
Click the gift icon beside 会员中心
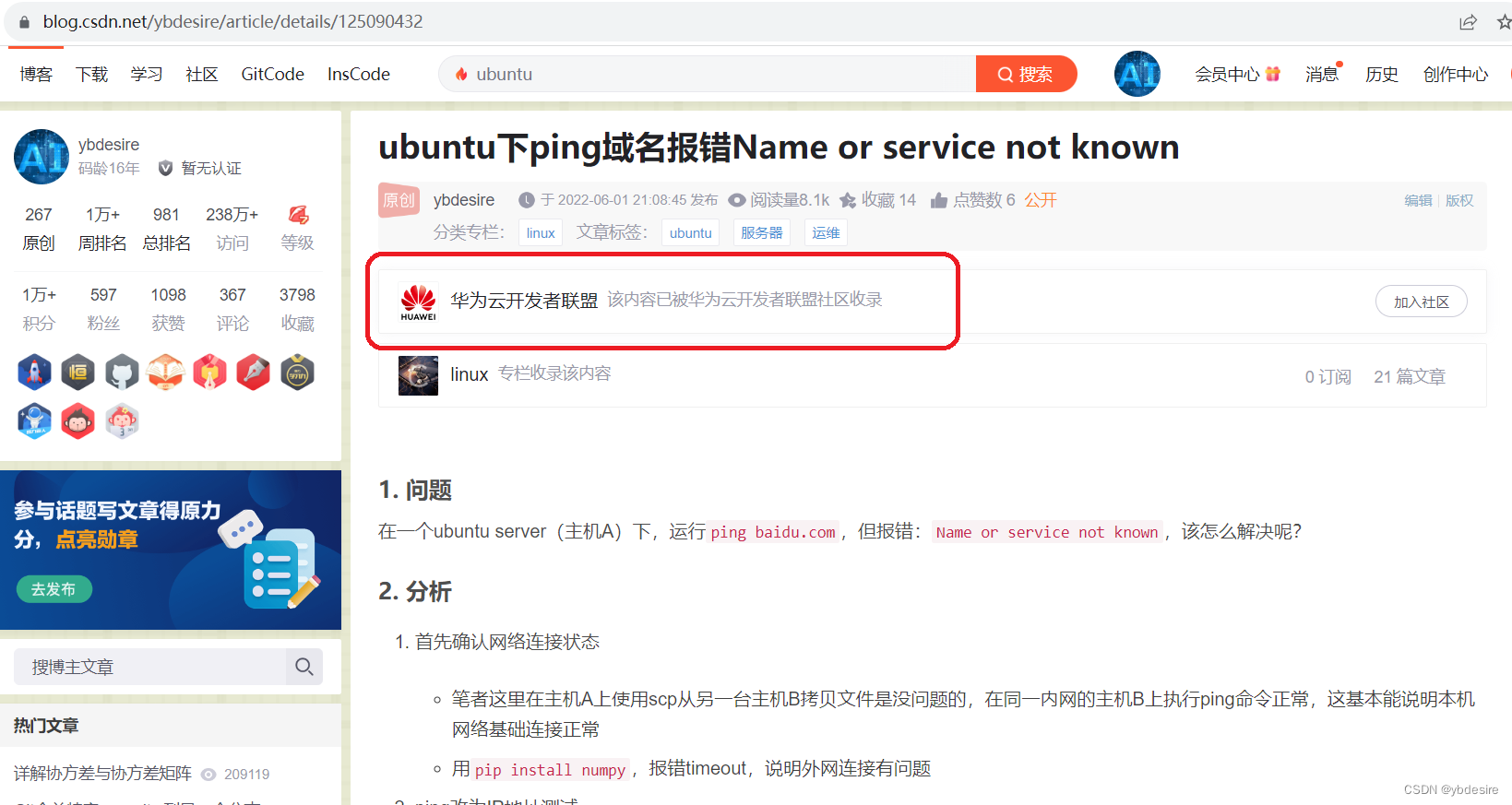[1273, 74]
